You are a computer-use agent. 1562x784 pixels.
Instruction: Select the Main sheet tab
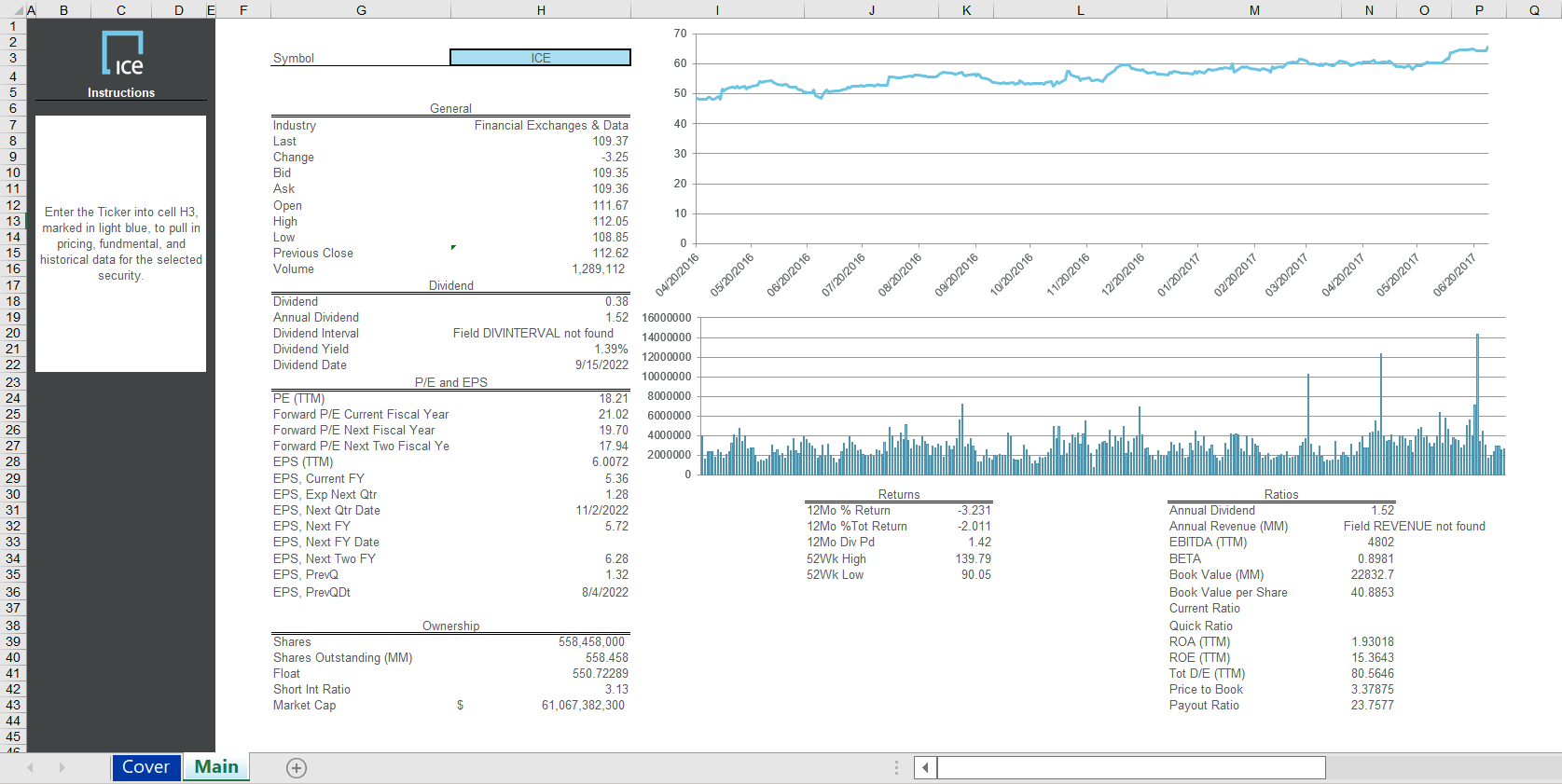pos(216,767)
